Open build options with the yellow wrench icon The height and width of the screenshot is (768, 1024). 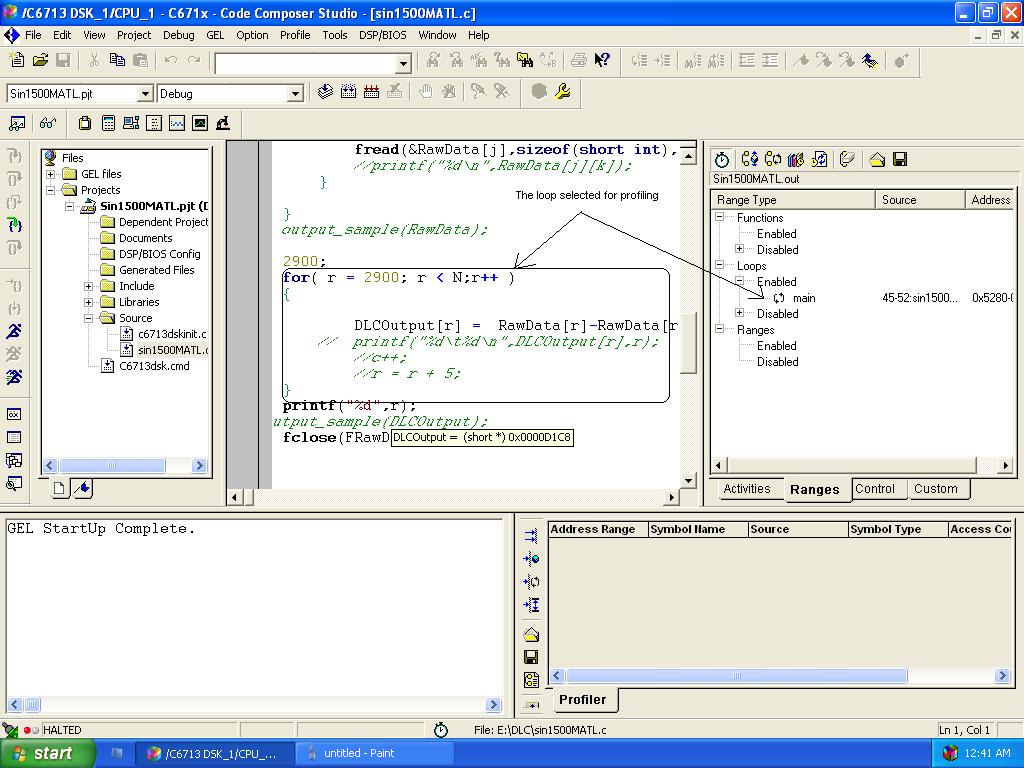click(562, 92)
